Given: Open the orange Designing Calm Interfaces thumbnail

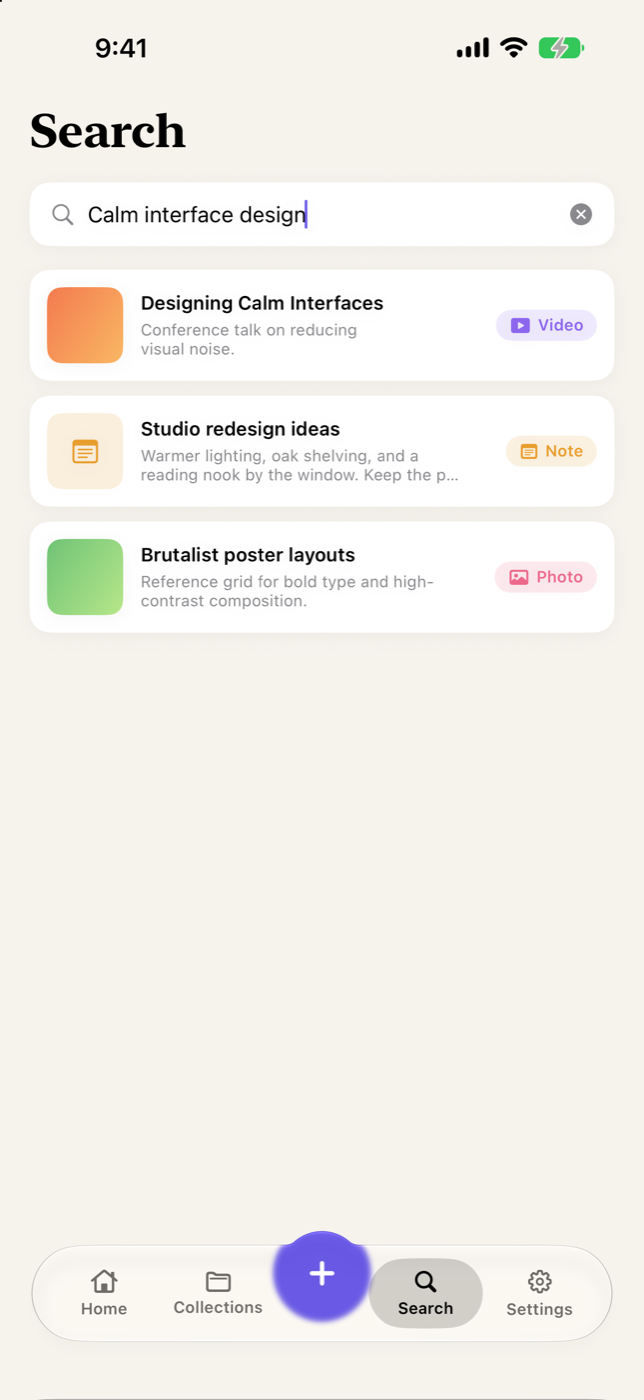Looking at the screenshot, I should click(x=85, y=325).
